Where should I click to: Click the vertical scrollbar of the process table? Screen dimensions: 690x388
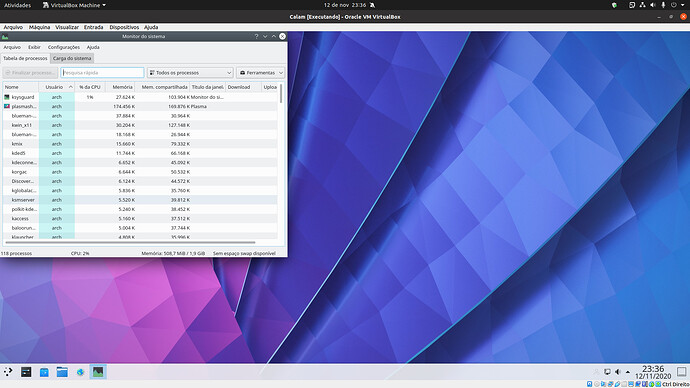[281, 93]
